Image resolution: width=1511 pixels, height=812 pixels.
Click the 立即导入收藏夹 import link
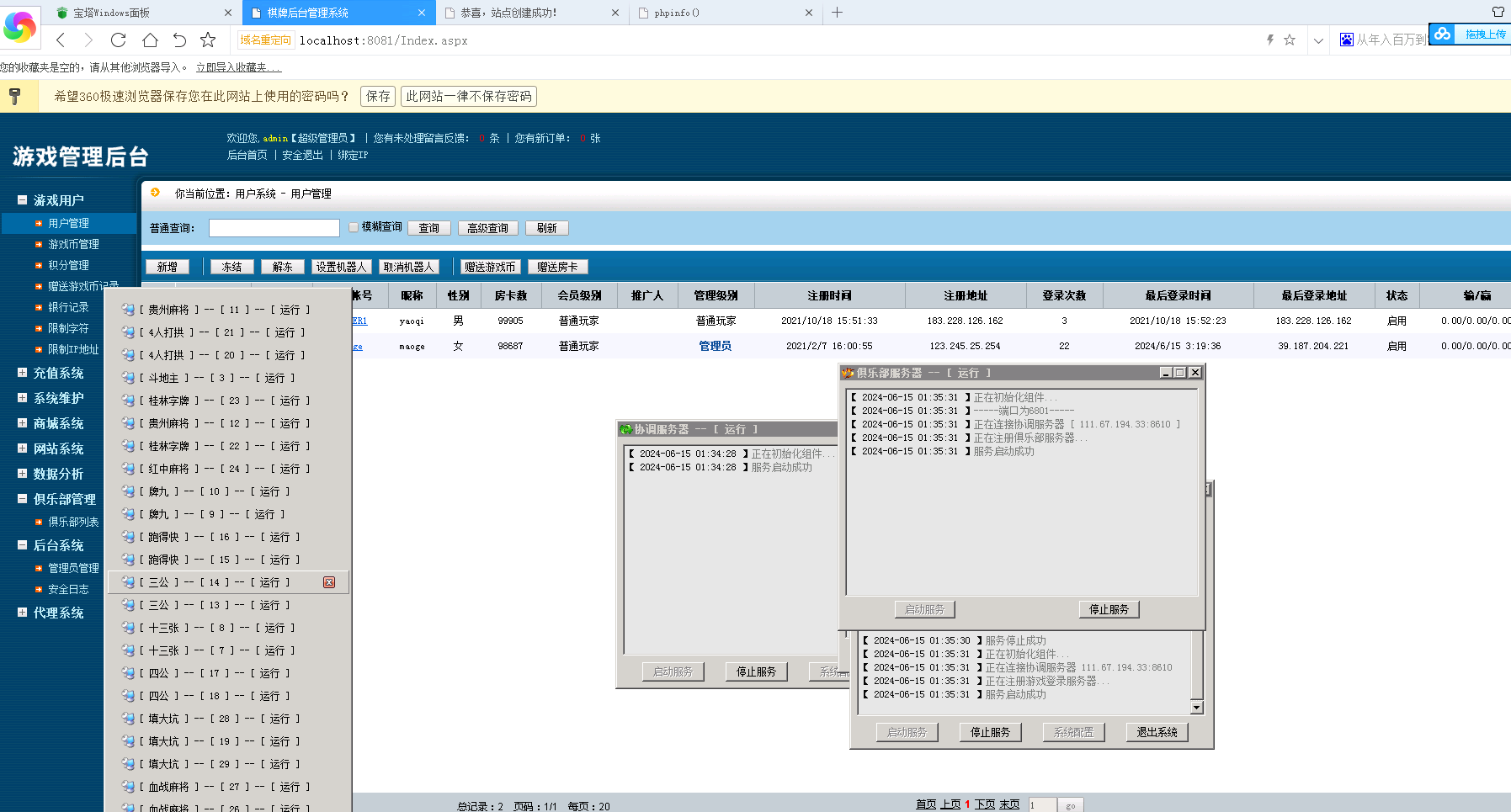(238, 67)
